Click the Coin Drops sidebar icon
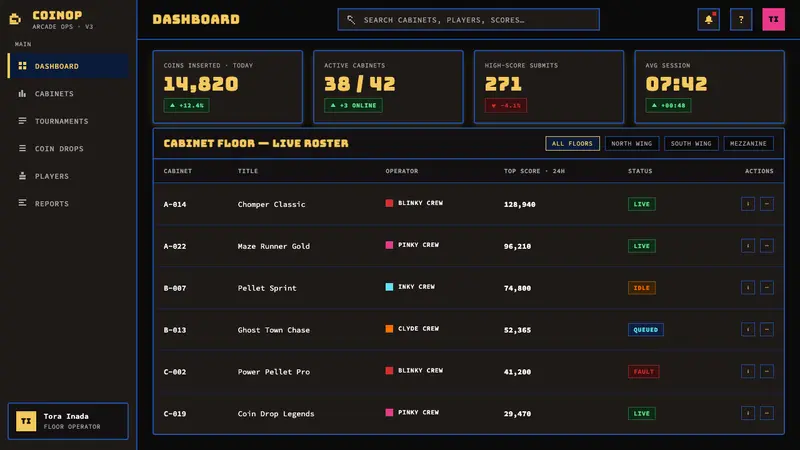This screenshot has width=800, height=450. [x=22, y=148]
